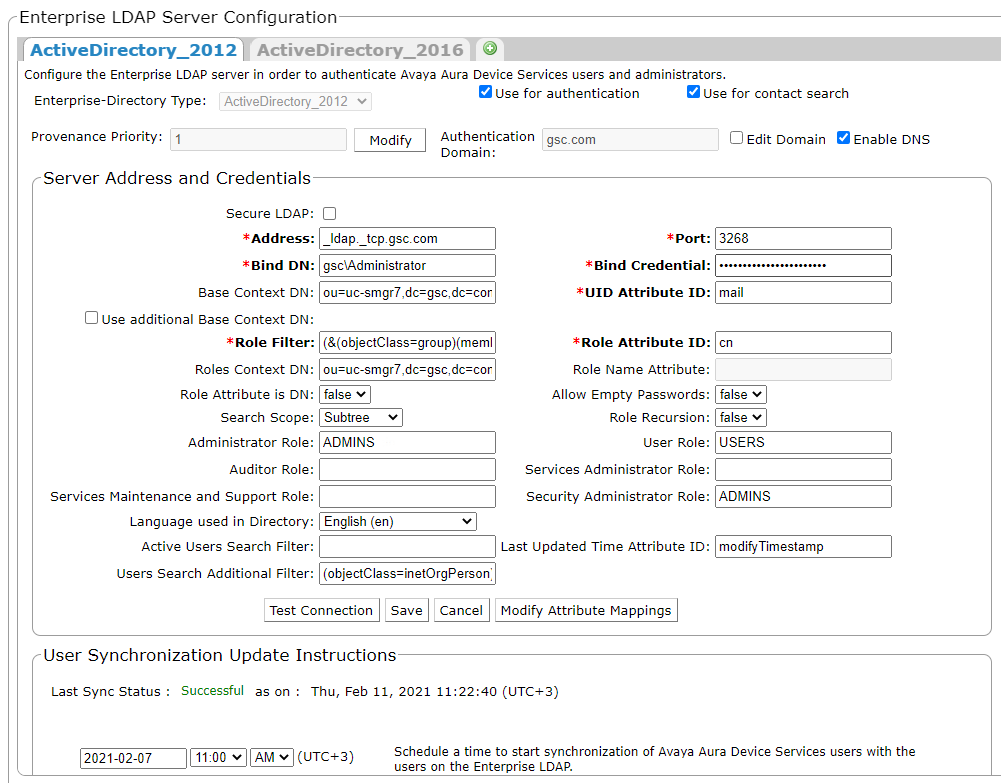Enable the Secure LDAP checkbox
The height and width of the screenshot is (783, 1001).
click(x=329, y=213)
